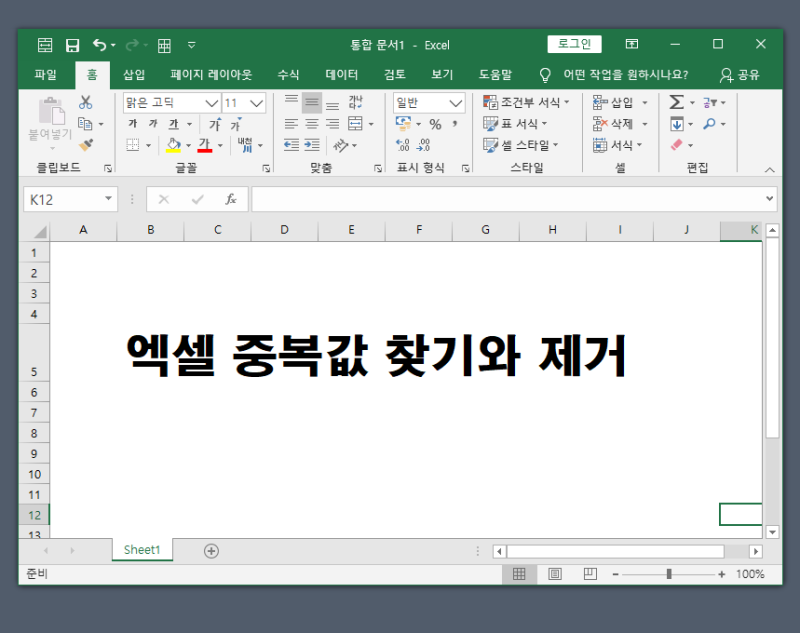
Task: Switch to Page Layout view in status bar
Action: (554, 574)
